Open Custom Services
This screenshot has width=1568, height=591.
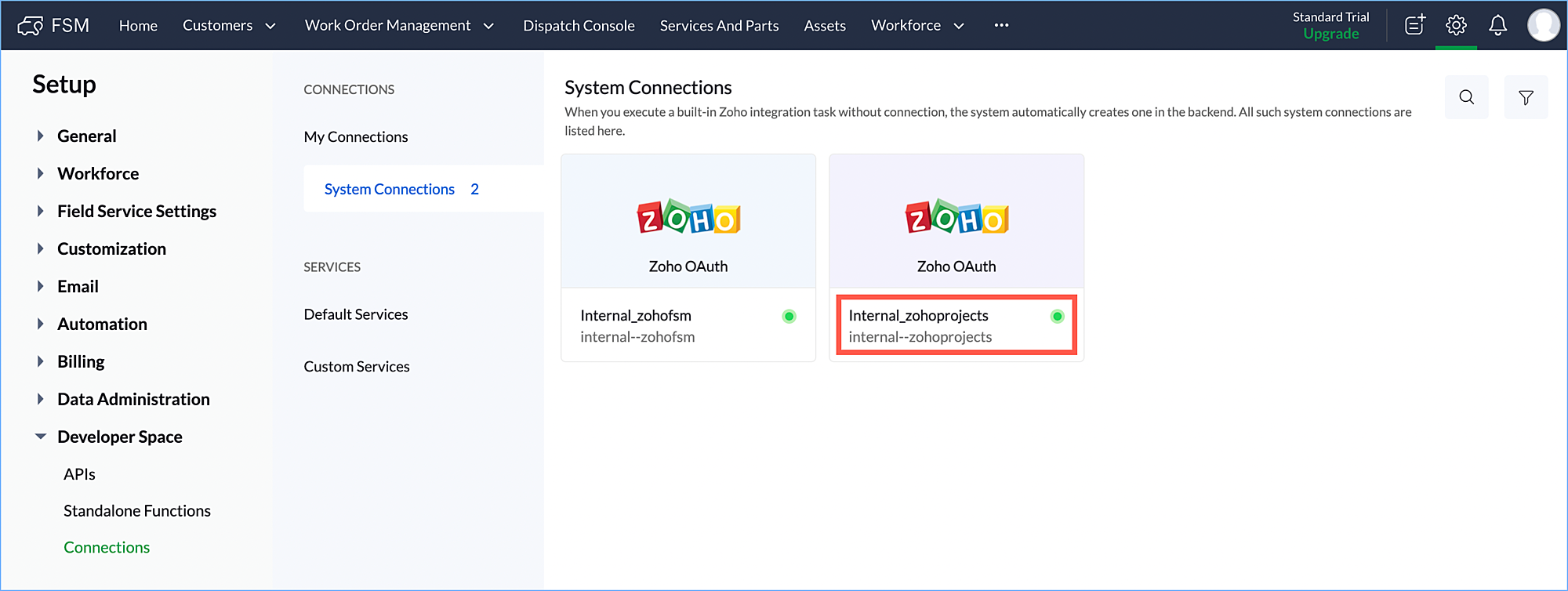tap(357, 367)
